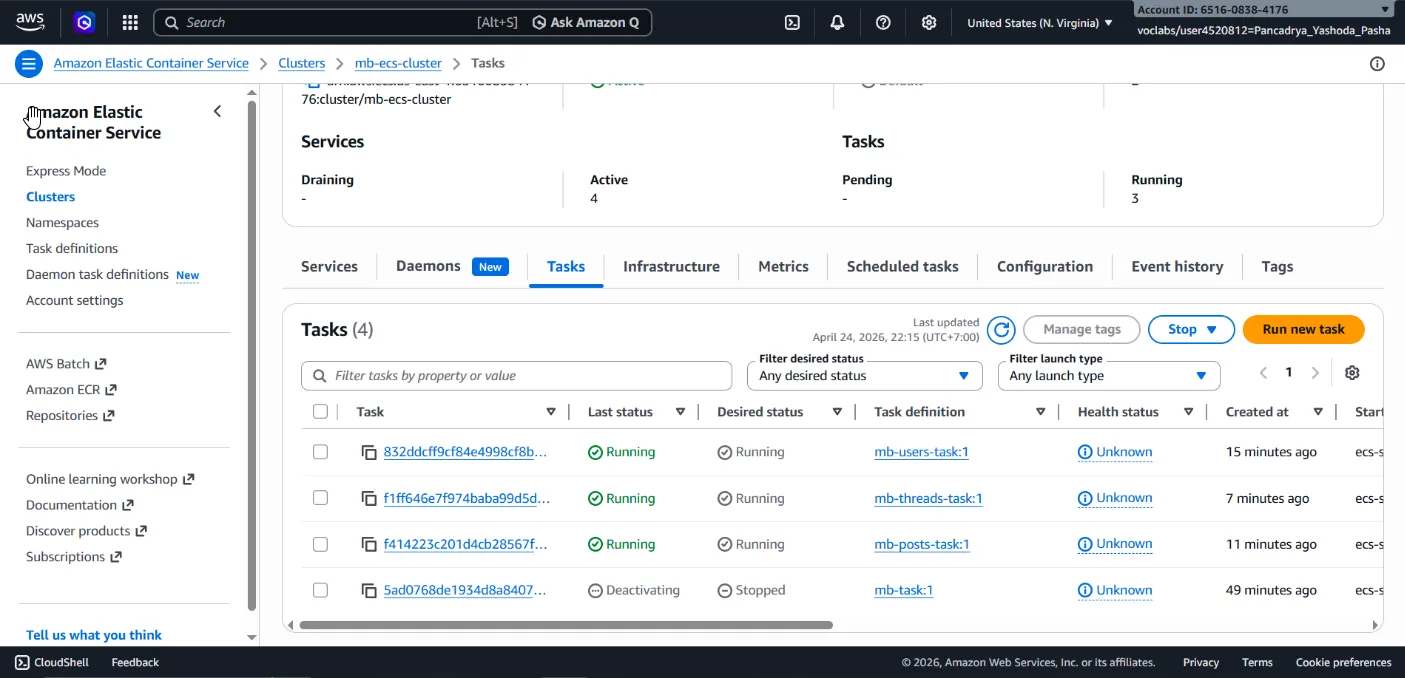Open the settings gear in top bar
1405x678 pixels.
[929, 22]
